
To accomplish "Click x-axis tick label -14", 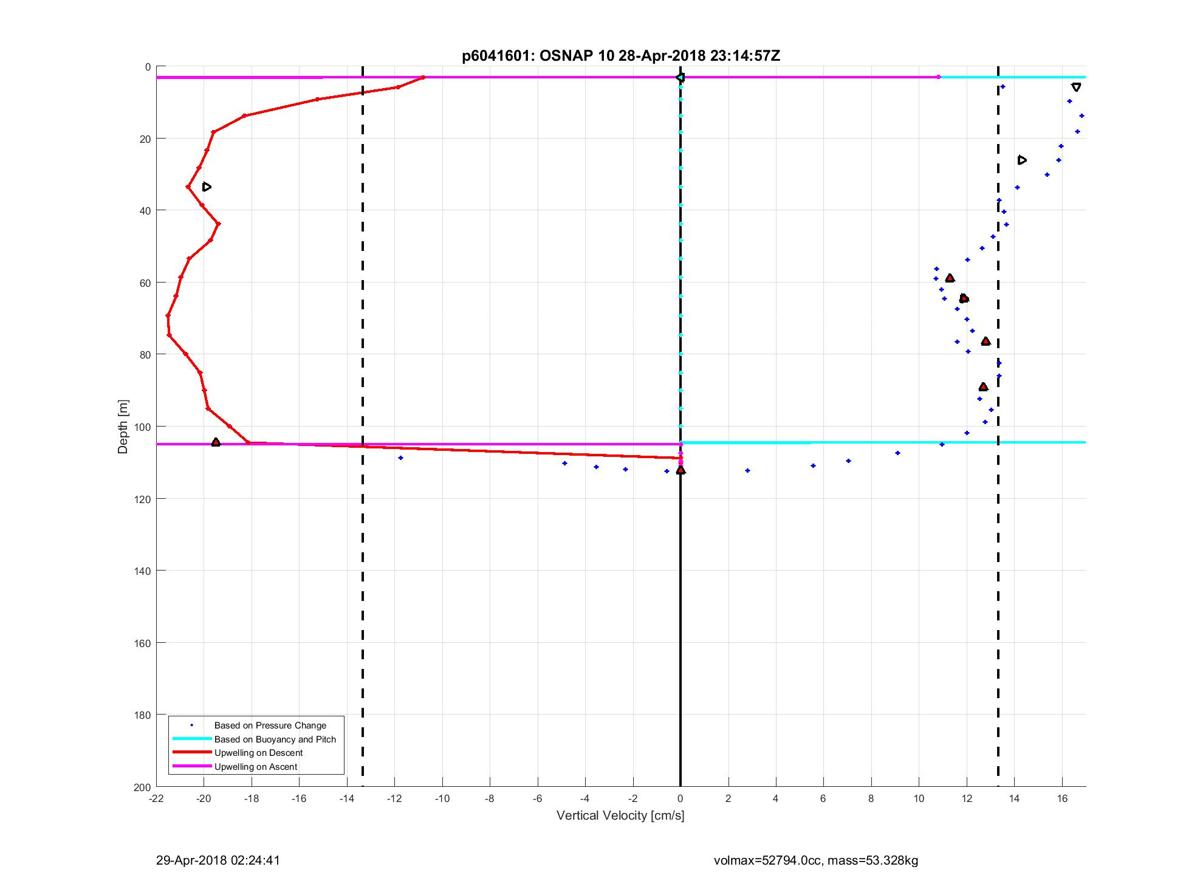I will pyautogui.click(x=346, y=799).
